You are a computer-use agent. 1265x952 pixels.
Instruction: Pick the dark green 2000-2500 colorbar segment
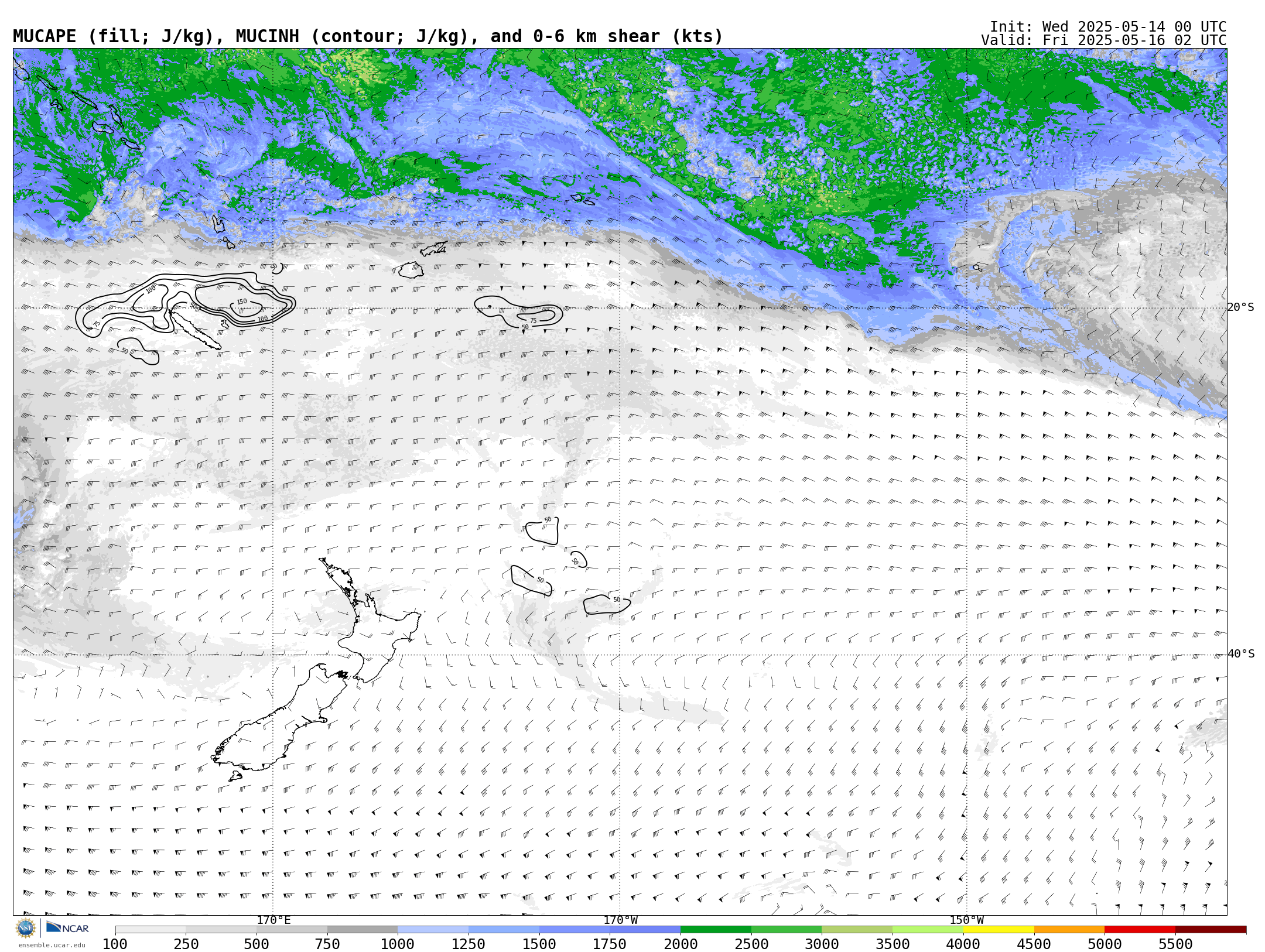(716, 930)
